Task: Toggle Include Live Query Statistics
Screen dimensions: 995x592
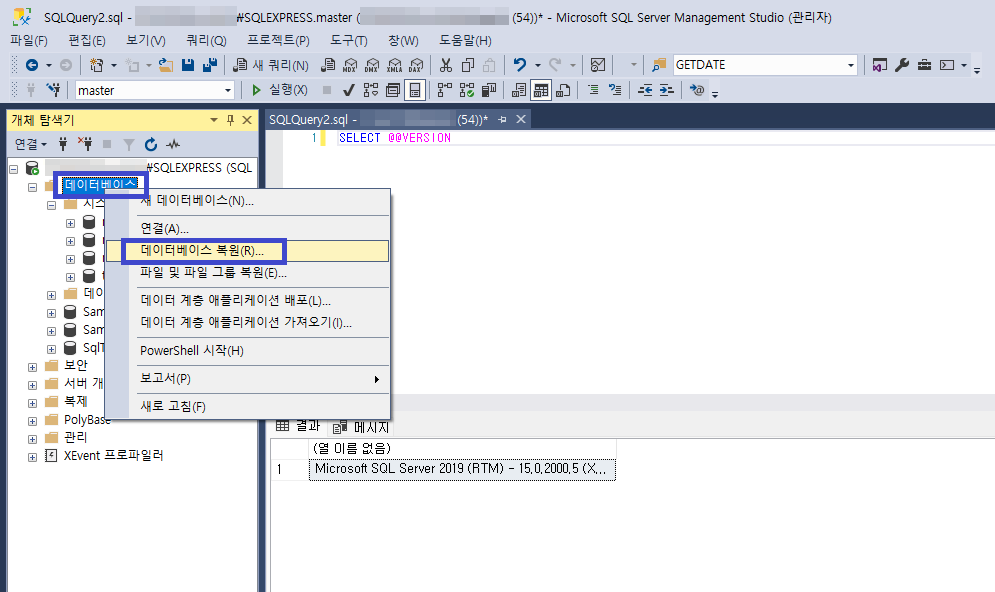Action: point(467,90)
